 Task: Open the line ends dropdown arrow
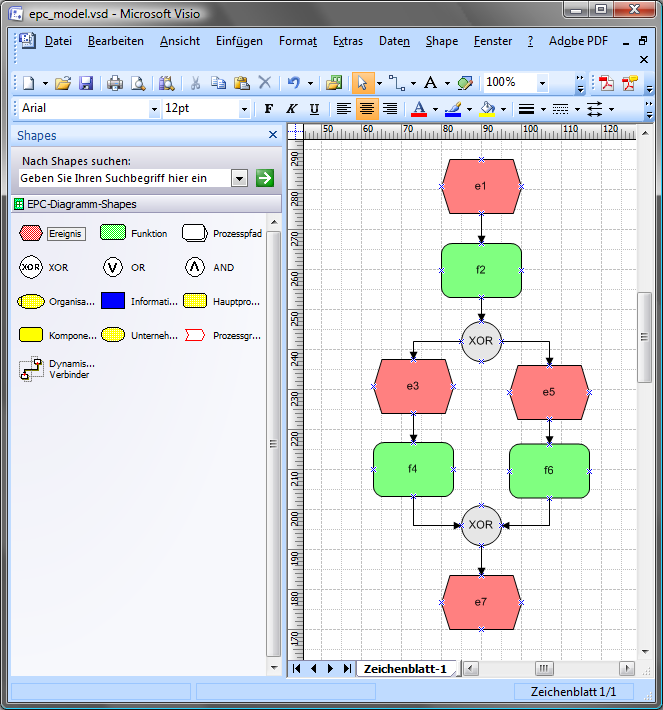coord(611,109)
